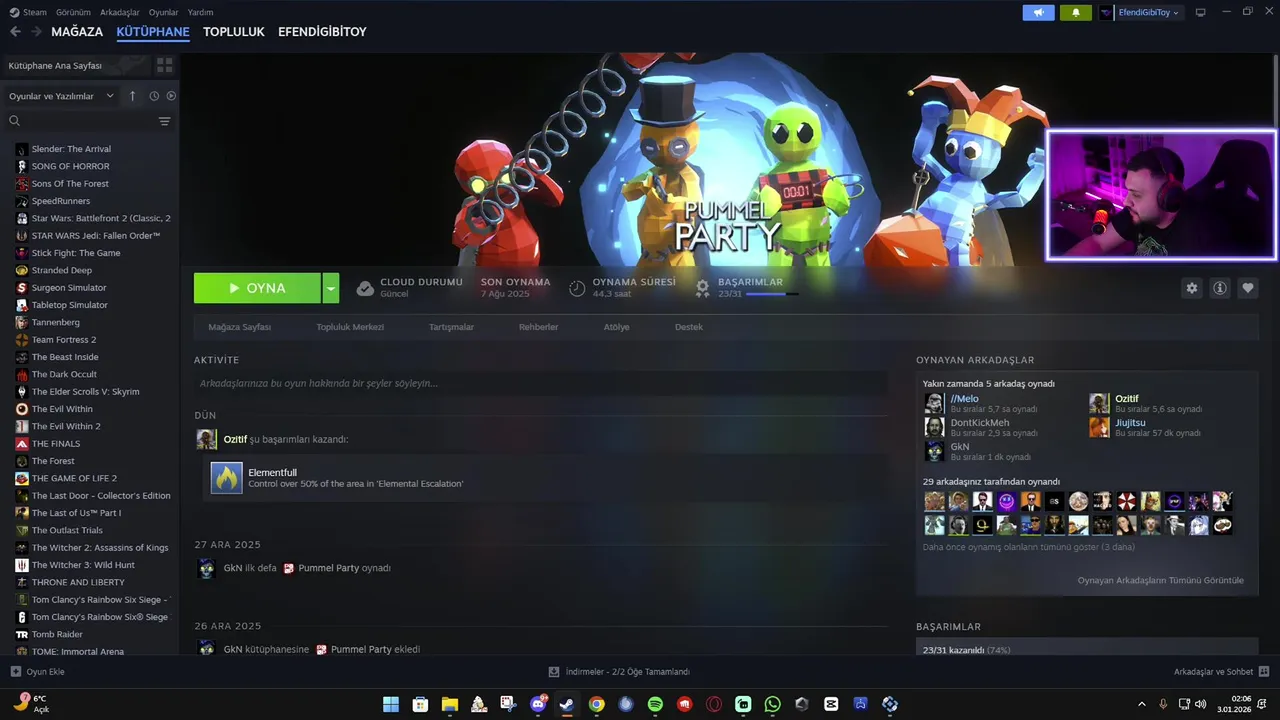Select The Outlast Trials in library
This screenshot has width=1280, height=720.
click(x=67, y=530)
